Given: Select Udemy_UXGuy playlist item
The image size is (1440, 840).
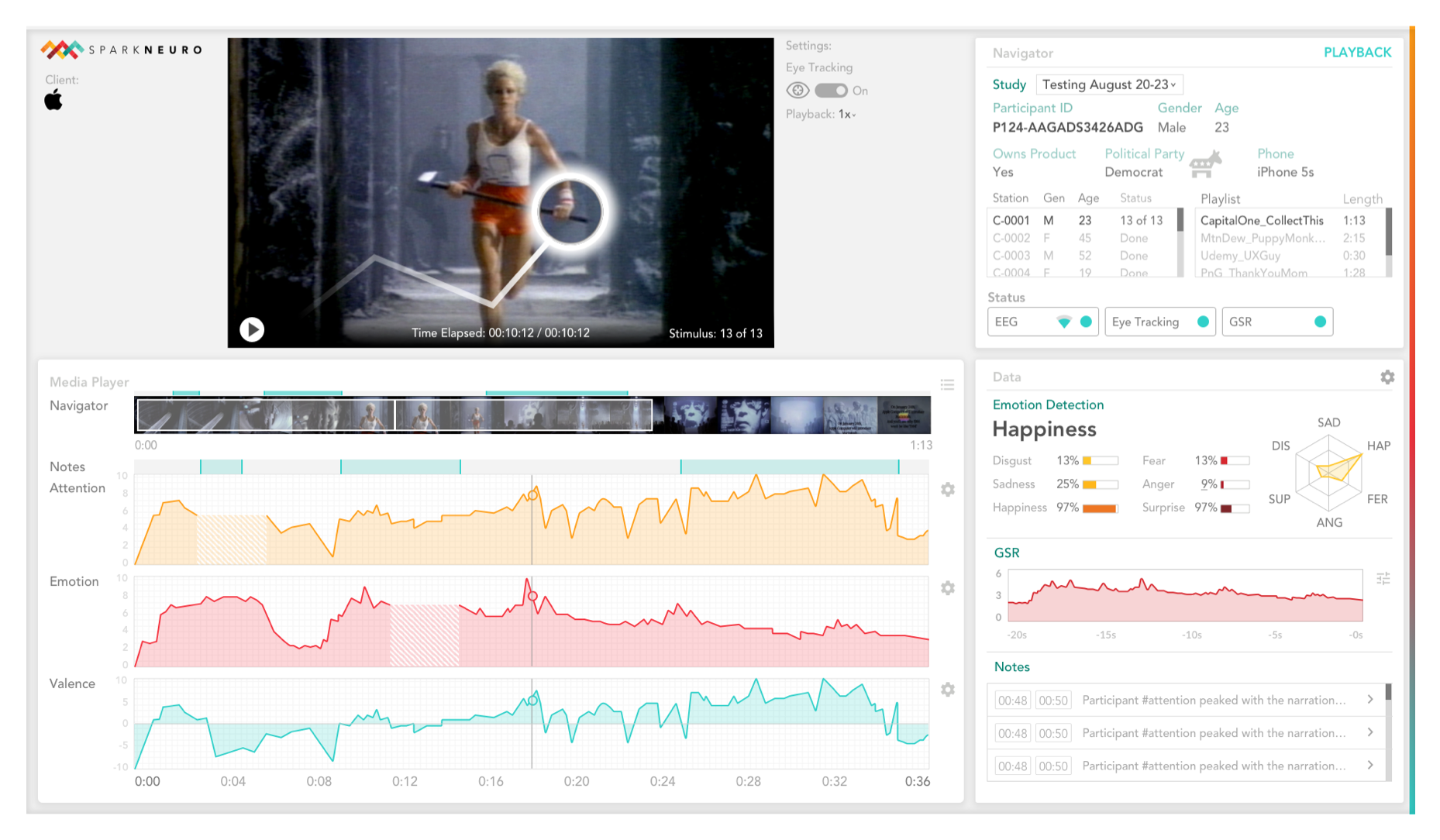Looking at the screenshot, I should [x=1288, y=256].
